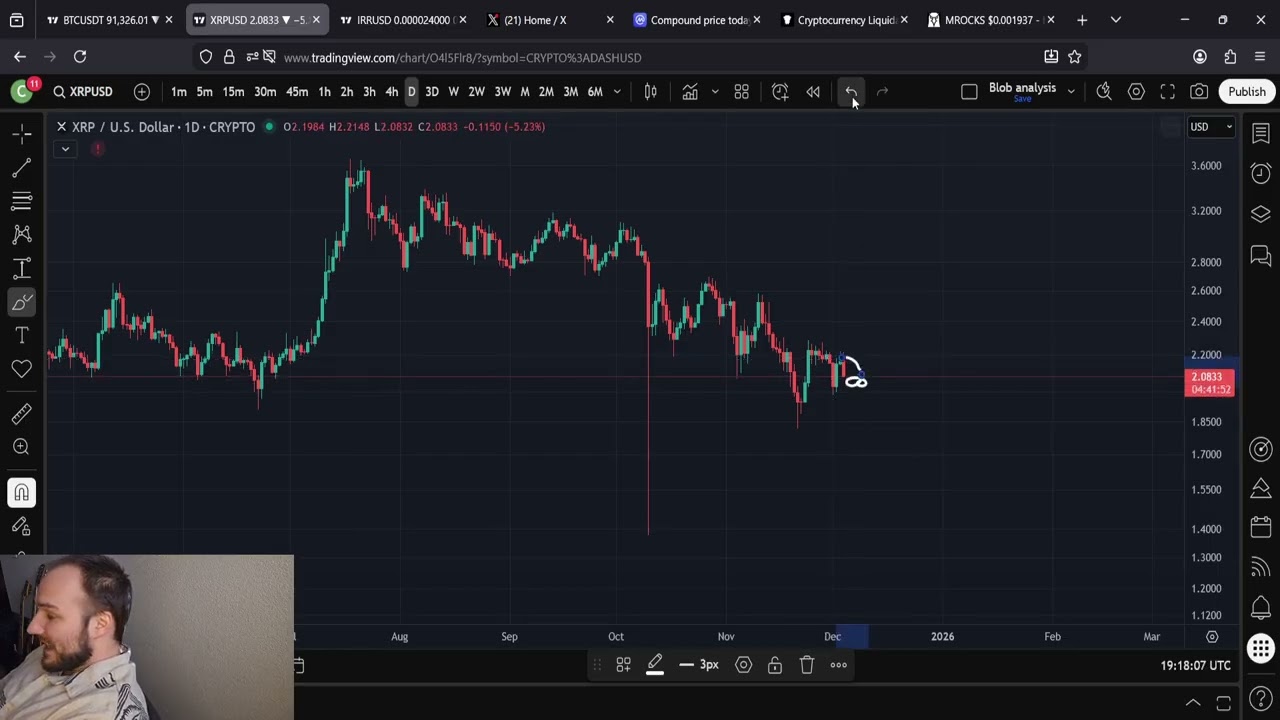Screen dimensions: 1280x720
Task: Open the chart patterns tool
Action: tap(21, 235)
